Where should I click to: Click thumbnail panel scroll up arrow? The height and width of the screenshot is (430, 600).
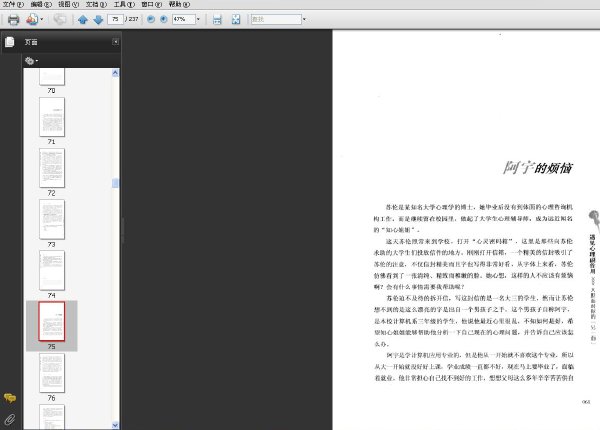tap(115, 73)
